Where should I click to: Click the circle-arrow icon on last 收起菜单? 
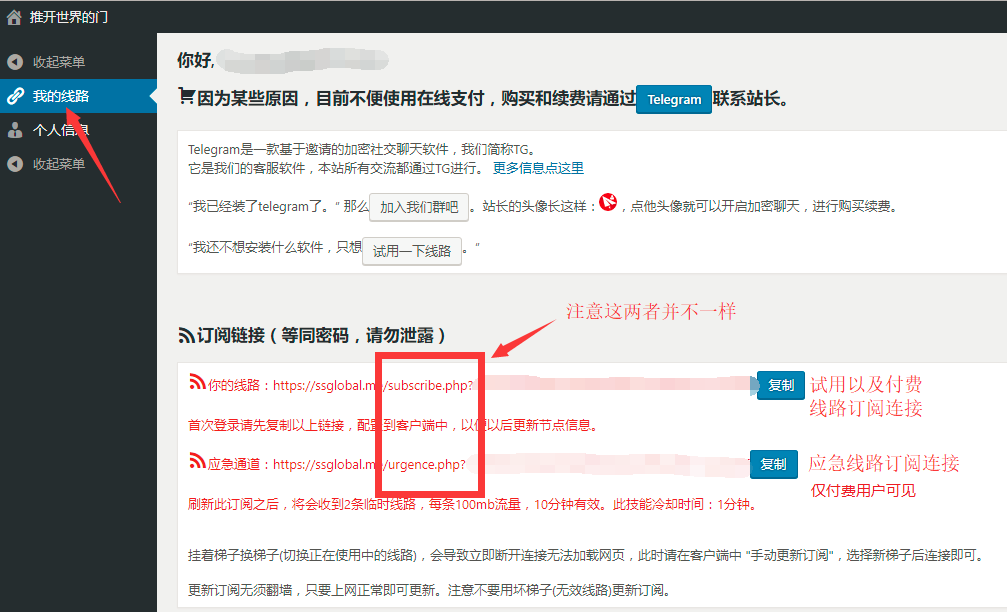coord(15,164)
